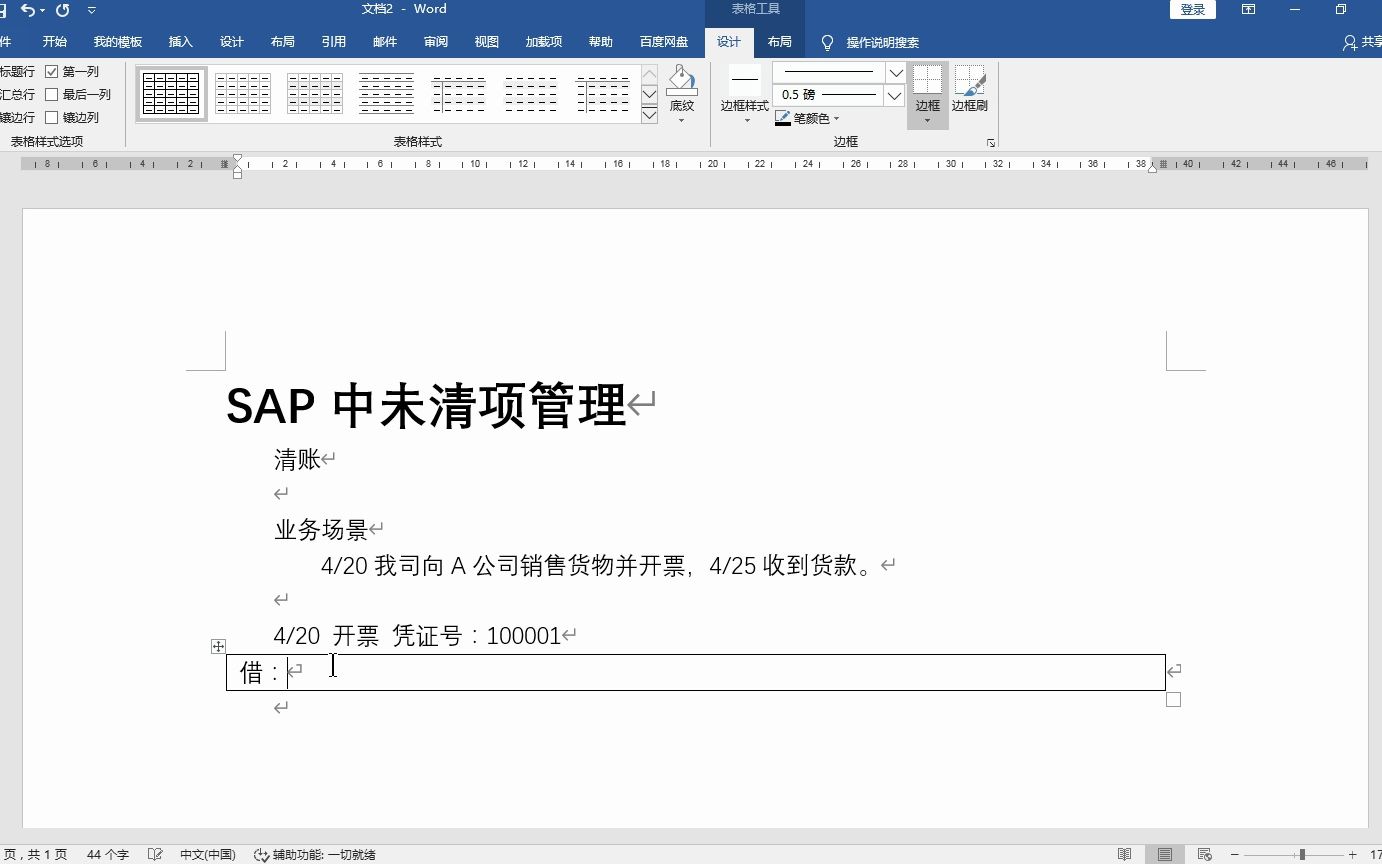Select the fifth table style thumbnail

(459, 94)
